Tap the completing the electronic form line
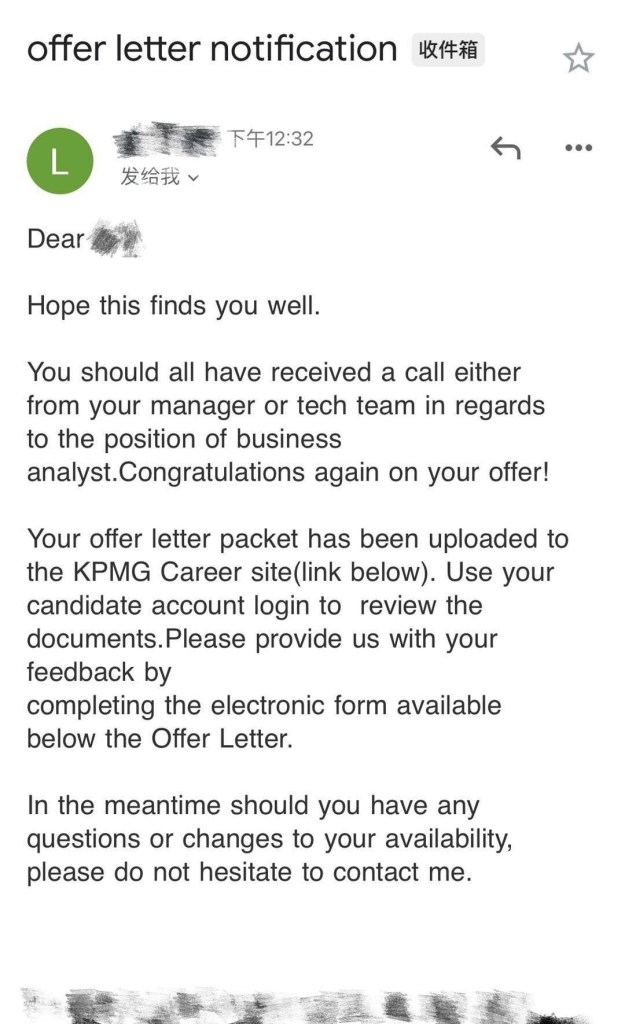This screenshot has width=625, height=1024. 263,706
